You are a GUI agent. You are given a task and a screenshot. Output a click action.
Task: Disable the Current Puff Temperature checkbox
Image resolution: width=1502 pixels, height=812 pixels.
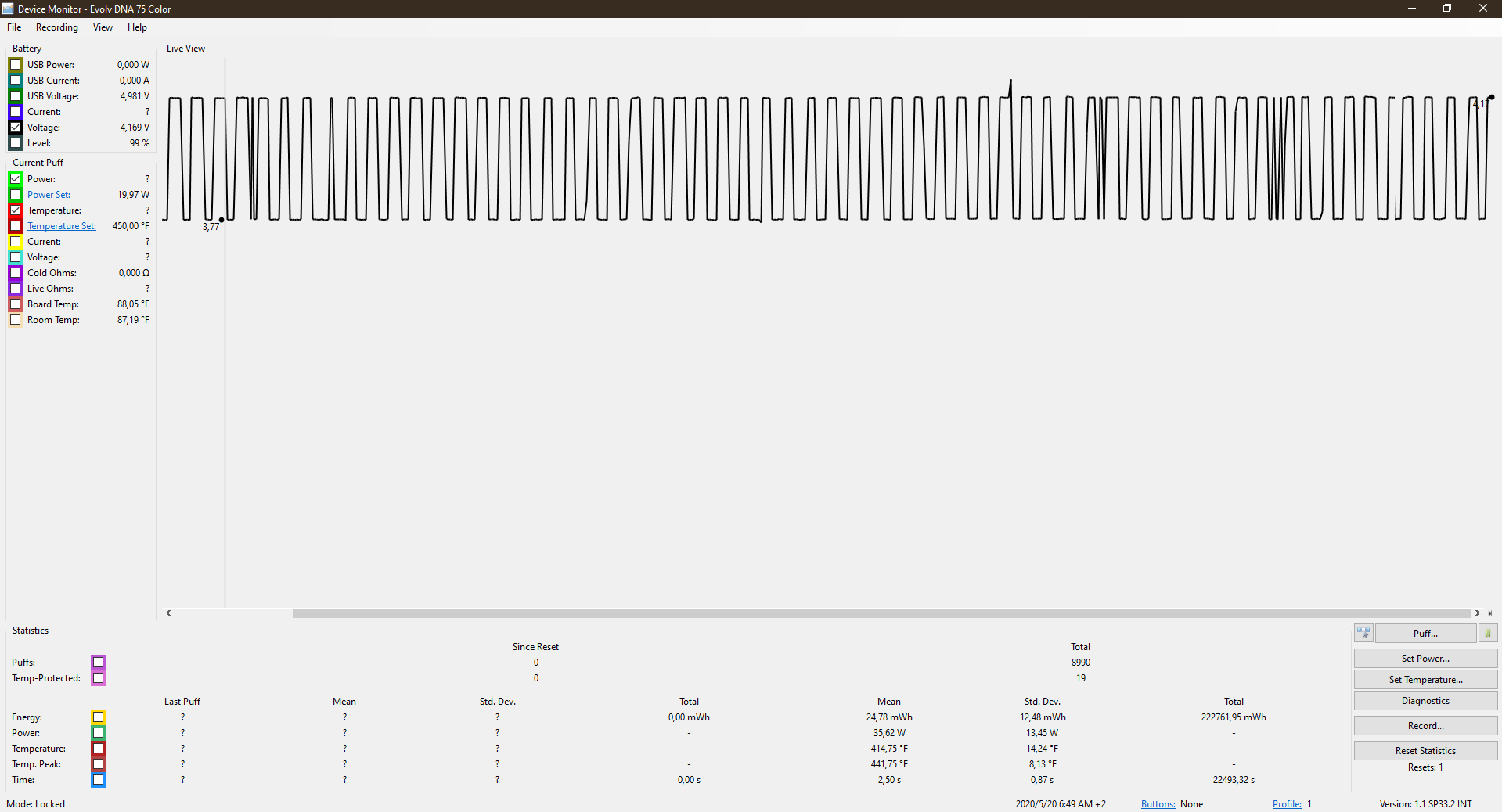coord(16,210)
